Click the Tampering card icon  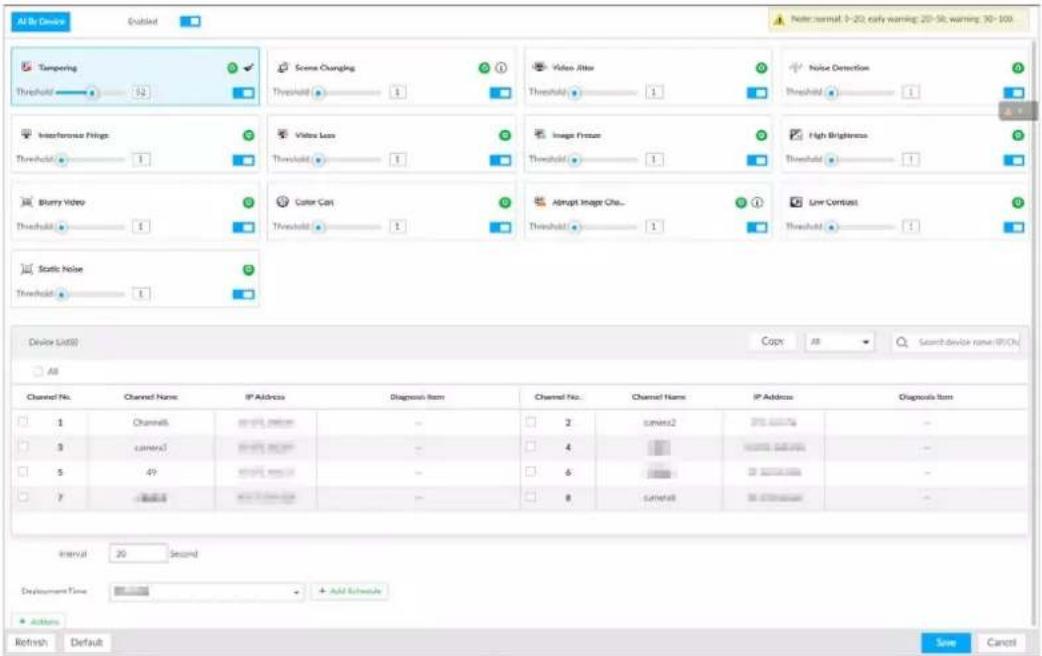coord(27,67)
